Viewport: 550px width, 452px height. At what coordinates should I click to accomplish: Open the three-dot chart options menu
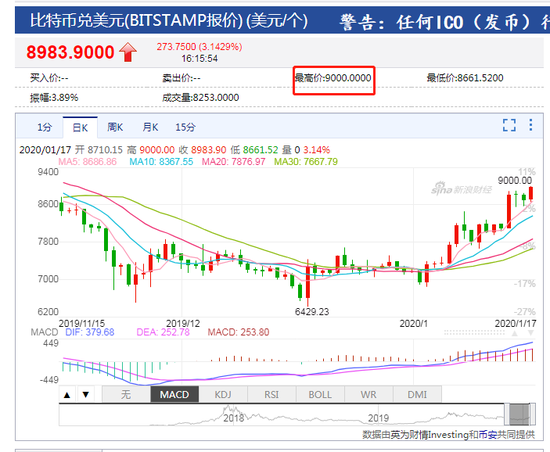click(x=531, y=125)
